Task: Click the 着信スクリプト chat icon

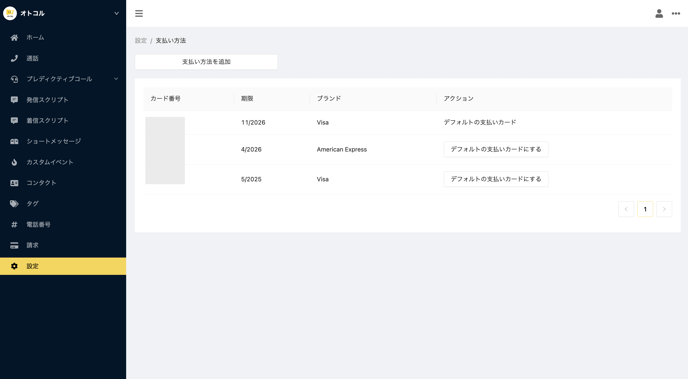Action: [x=14, y=121]
